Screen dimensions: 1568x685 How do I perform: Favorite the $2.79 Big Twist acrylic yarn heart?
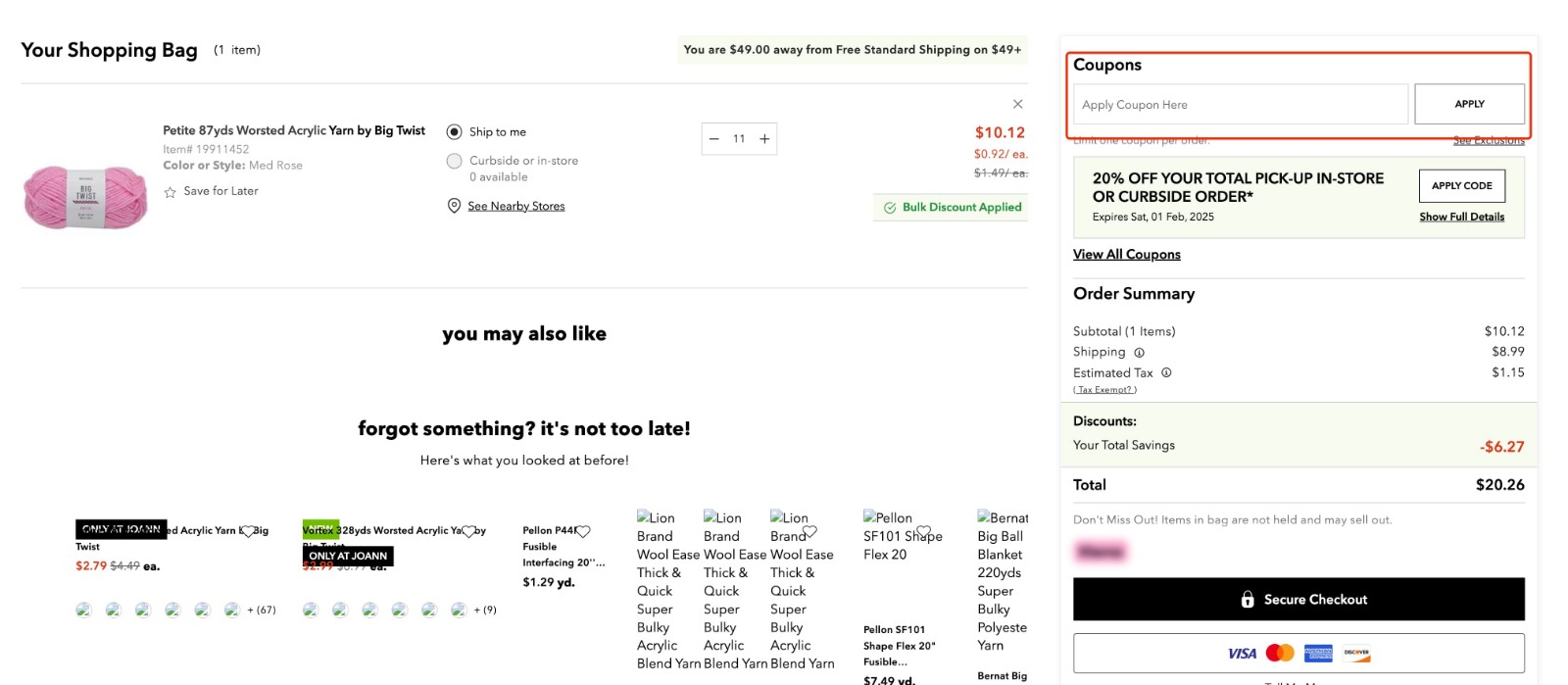[248, 531]
